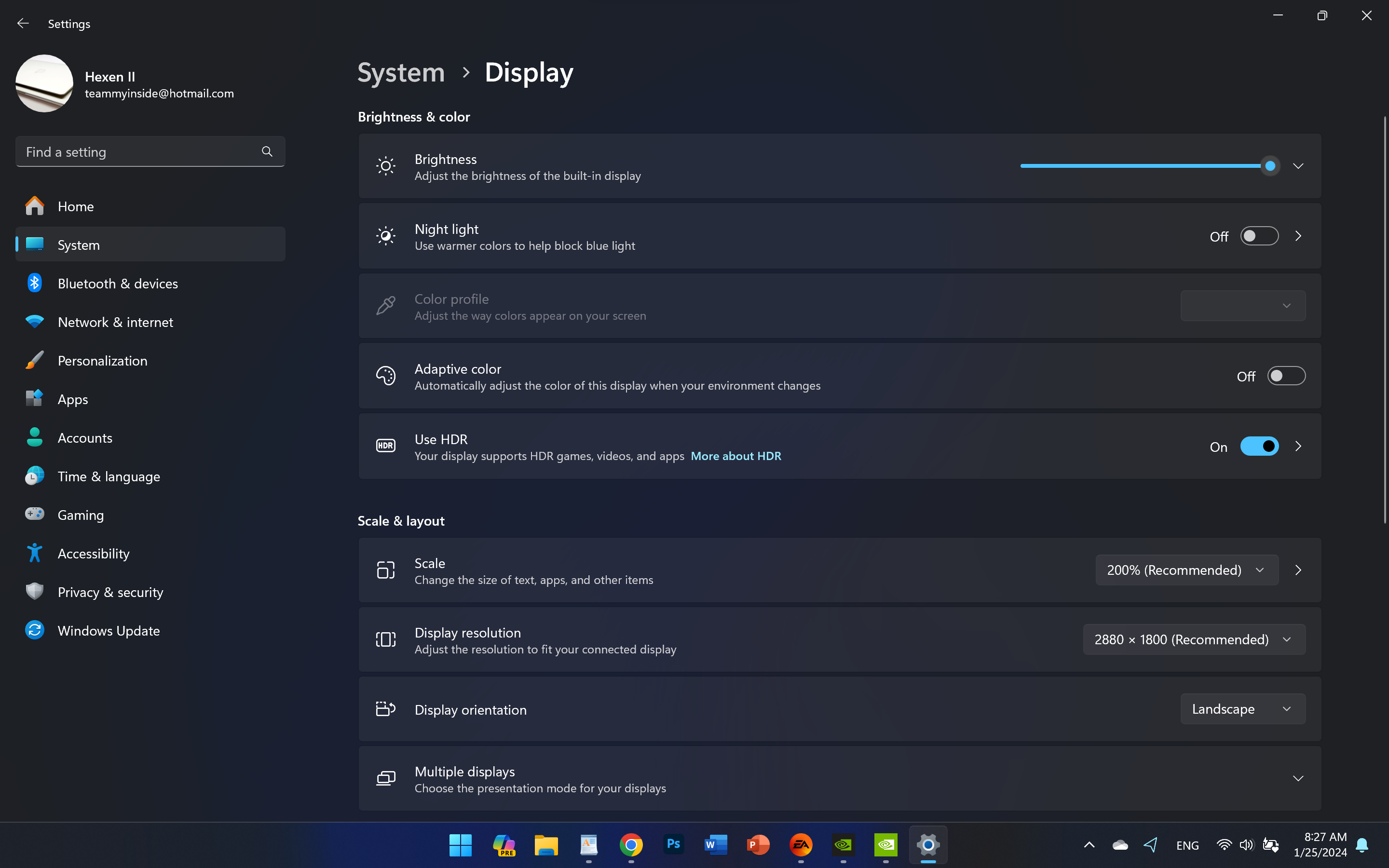Select Network & internet in the sidebar
This screenshot has height=868, width=1389.
[115, 322]
